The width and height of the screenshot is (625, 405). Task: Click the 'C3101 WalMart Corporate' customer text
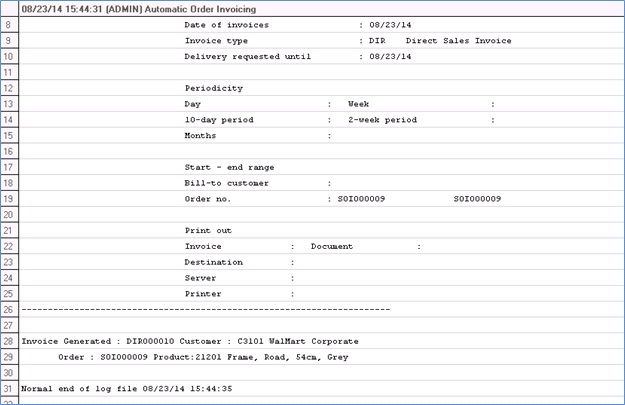tap(298, 341)
